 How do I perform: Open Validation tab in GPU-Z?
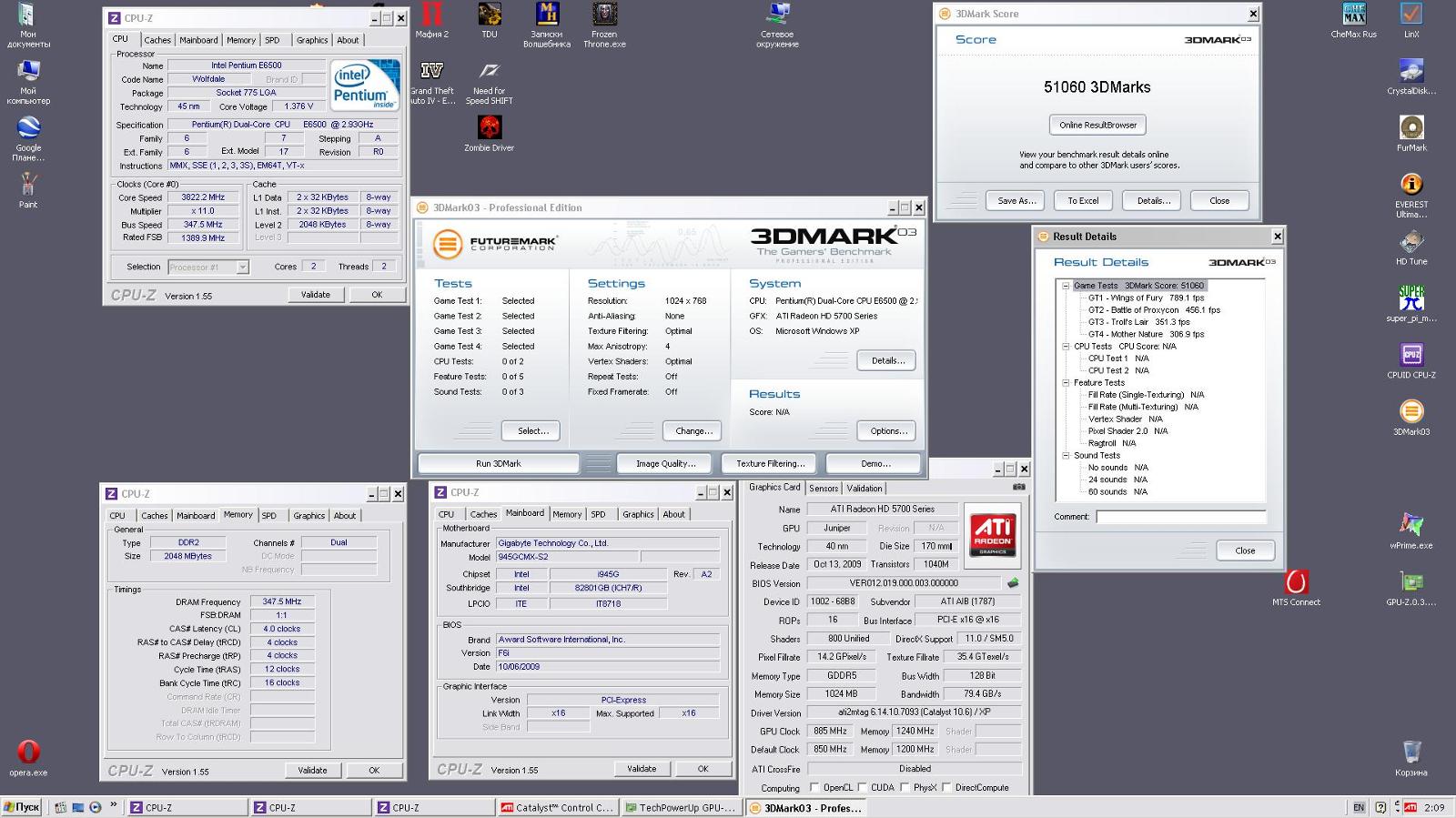pyautogui.click(x=864, y=489)
